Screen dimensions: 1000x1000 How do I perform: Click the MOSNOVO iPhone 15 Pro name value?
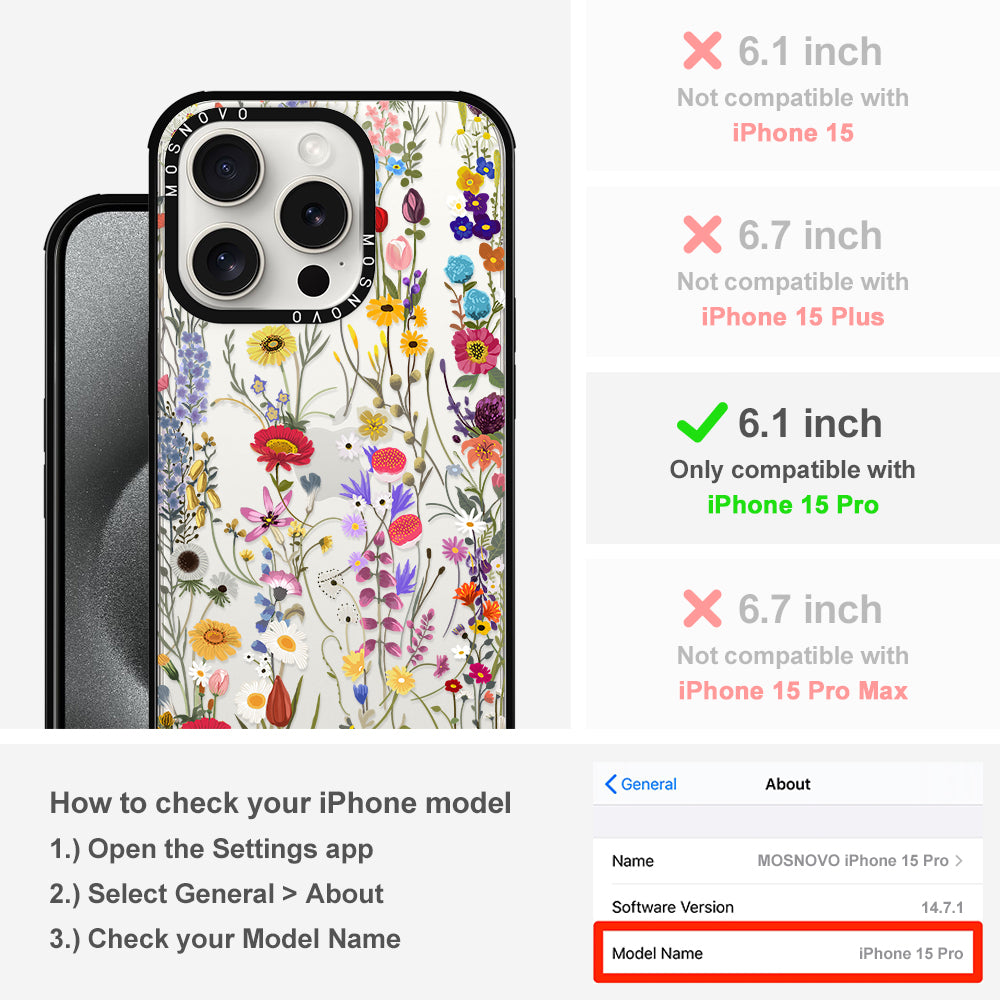(853, 860)
